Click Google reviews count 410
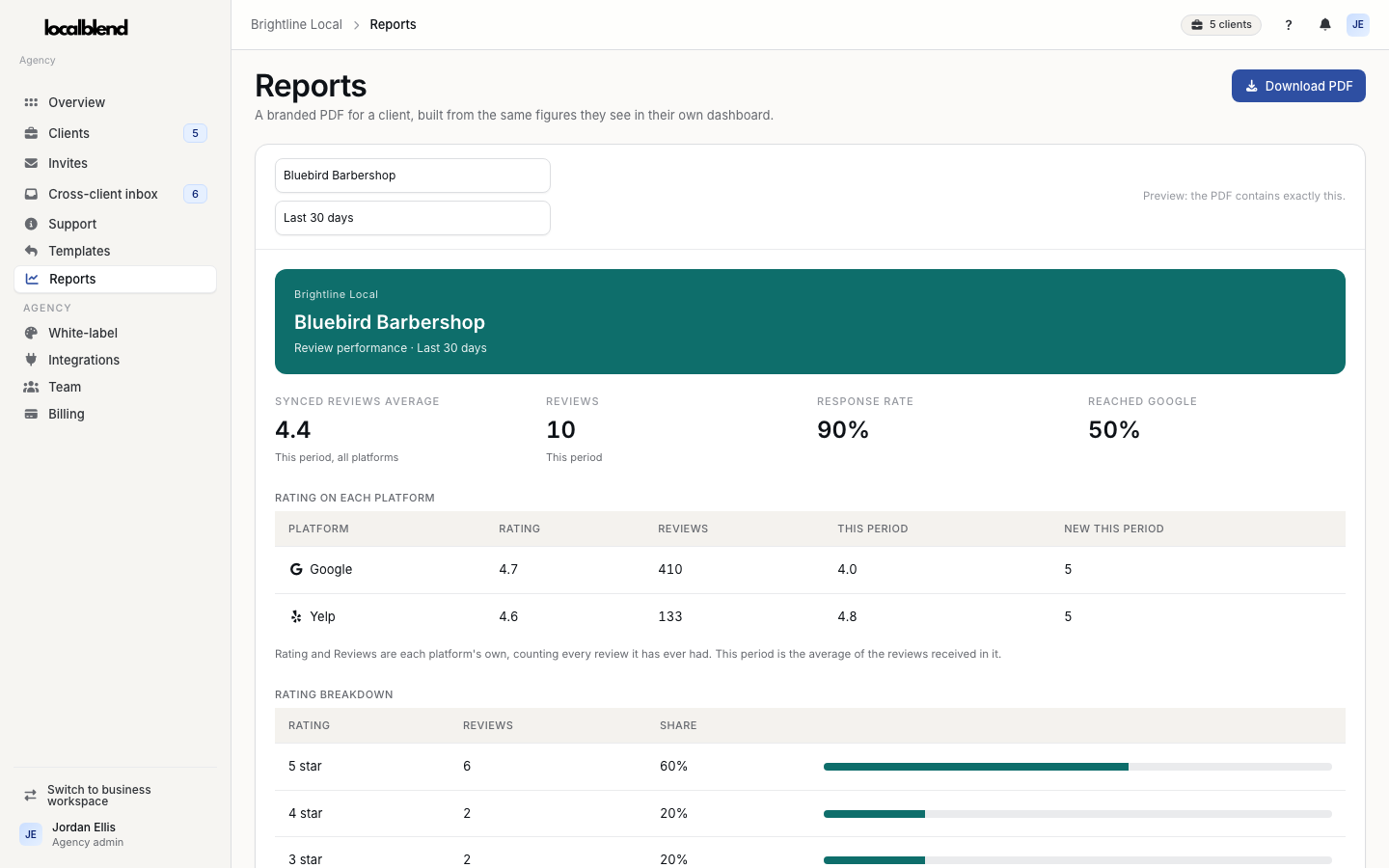The height and width of the screenshot is (868, 1389). pos(670,569)
